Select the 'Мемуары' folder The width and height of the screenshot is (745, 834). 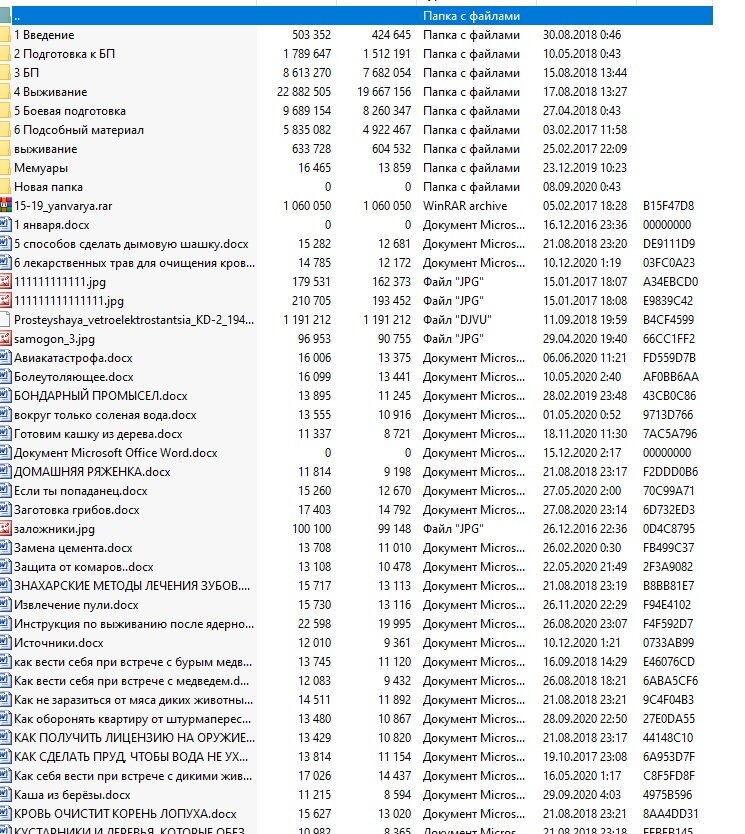click(x=41, y=168)
